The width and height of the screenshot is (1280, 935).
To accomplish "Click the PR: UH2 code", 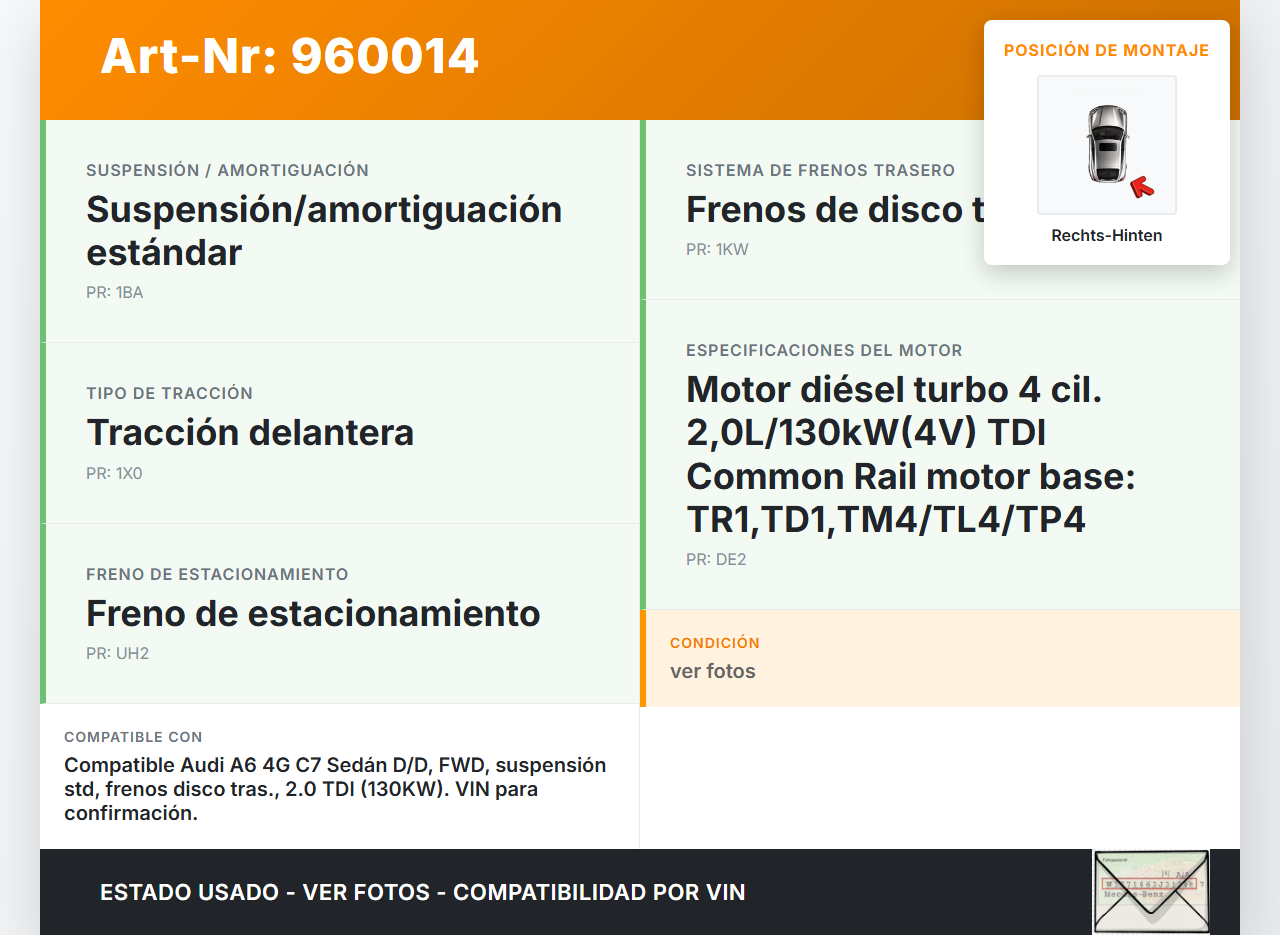I will coord(117,654).
